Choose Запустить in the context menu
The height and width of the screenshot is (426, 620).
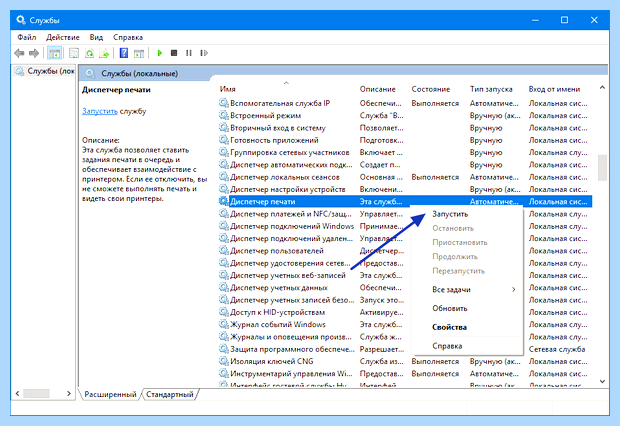pyautogui.click(x=450, y=214)
